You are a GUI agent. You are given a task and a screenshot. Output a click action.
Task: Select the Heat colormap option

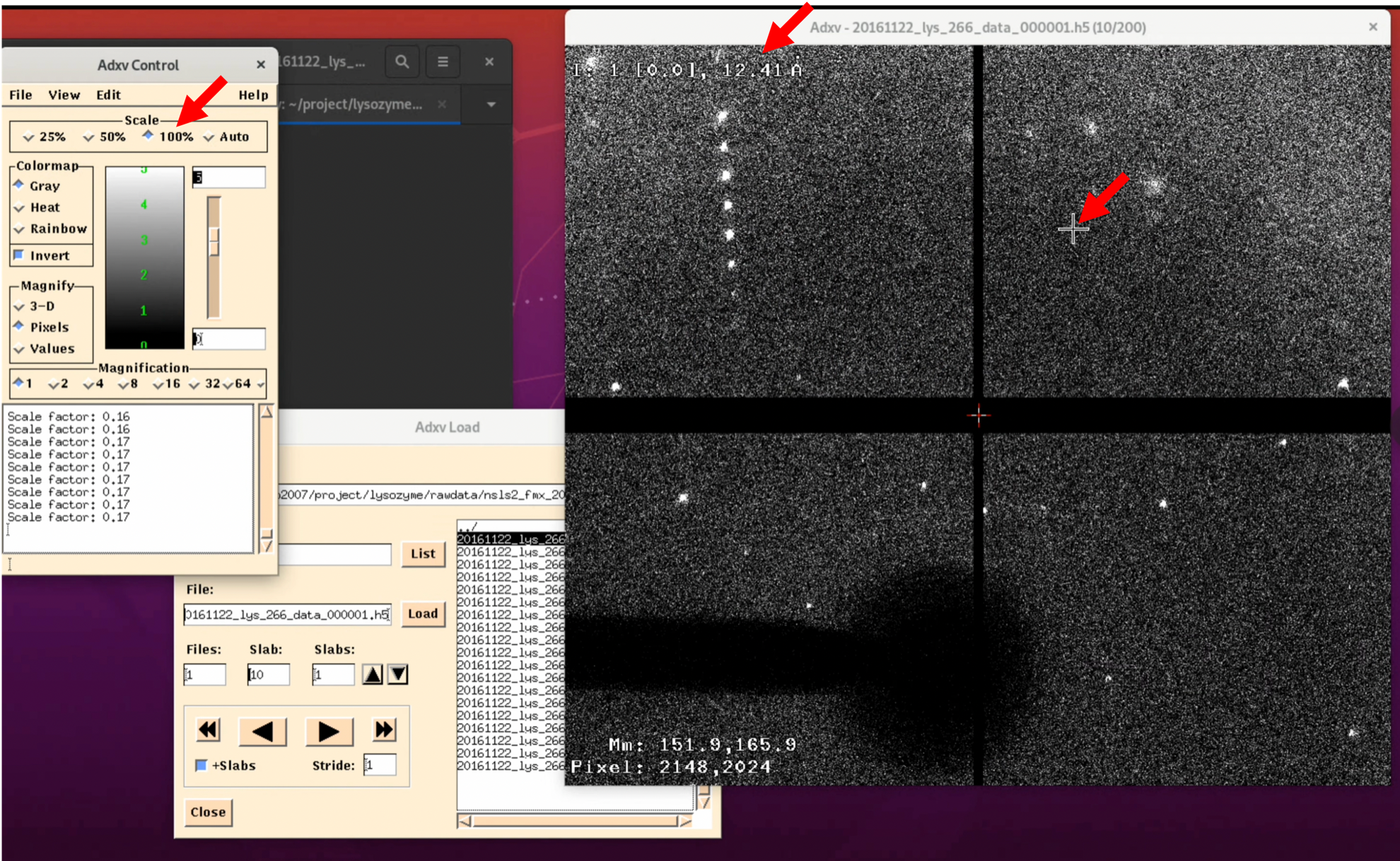click(x=20, y=207)
